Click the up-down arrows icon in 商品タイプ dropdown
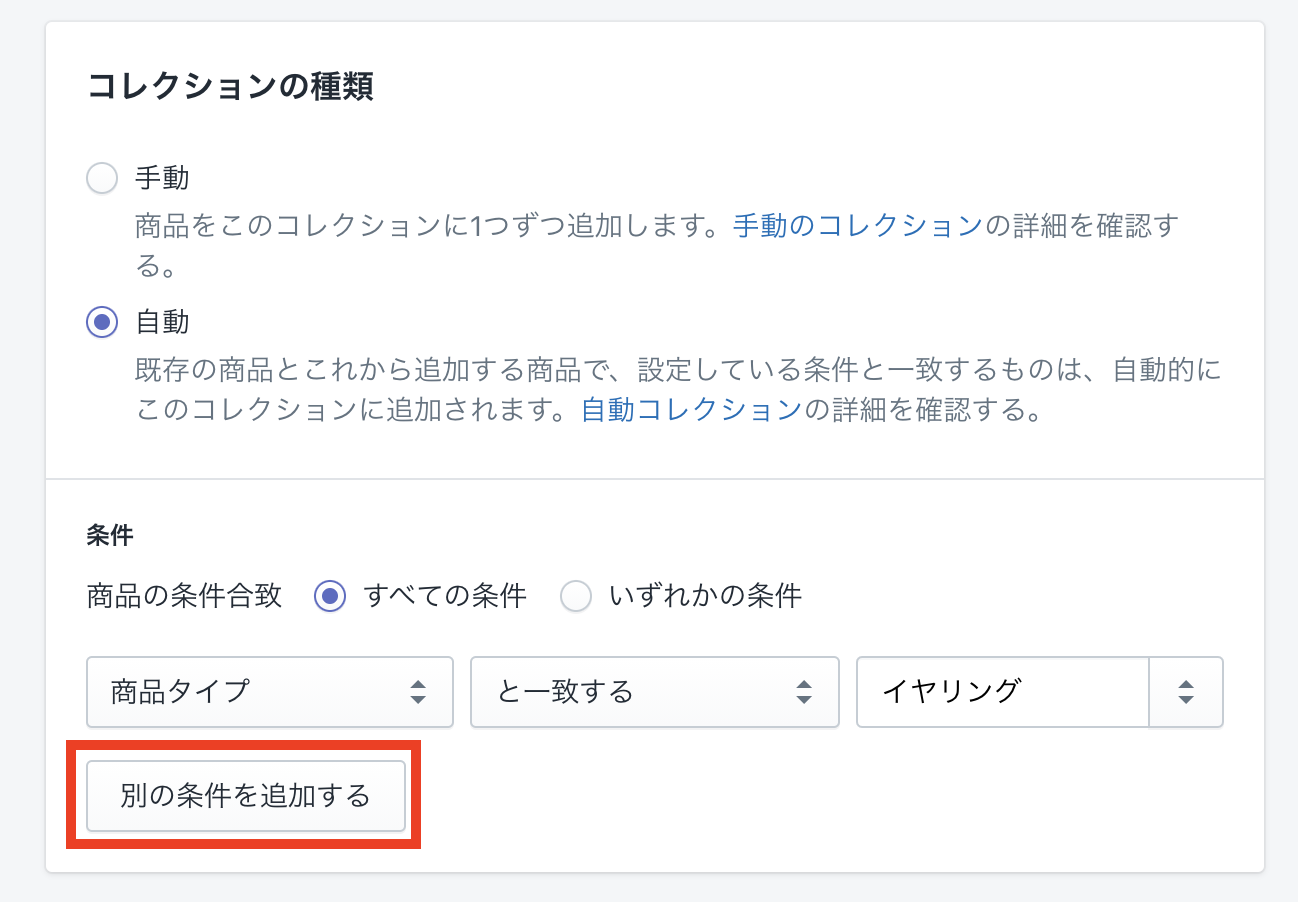 click(419, 691)
